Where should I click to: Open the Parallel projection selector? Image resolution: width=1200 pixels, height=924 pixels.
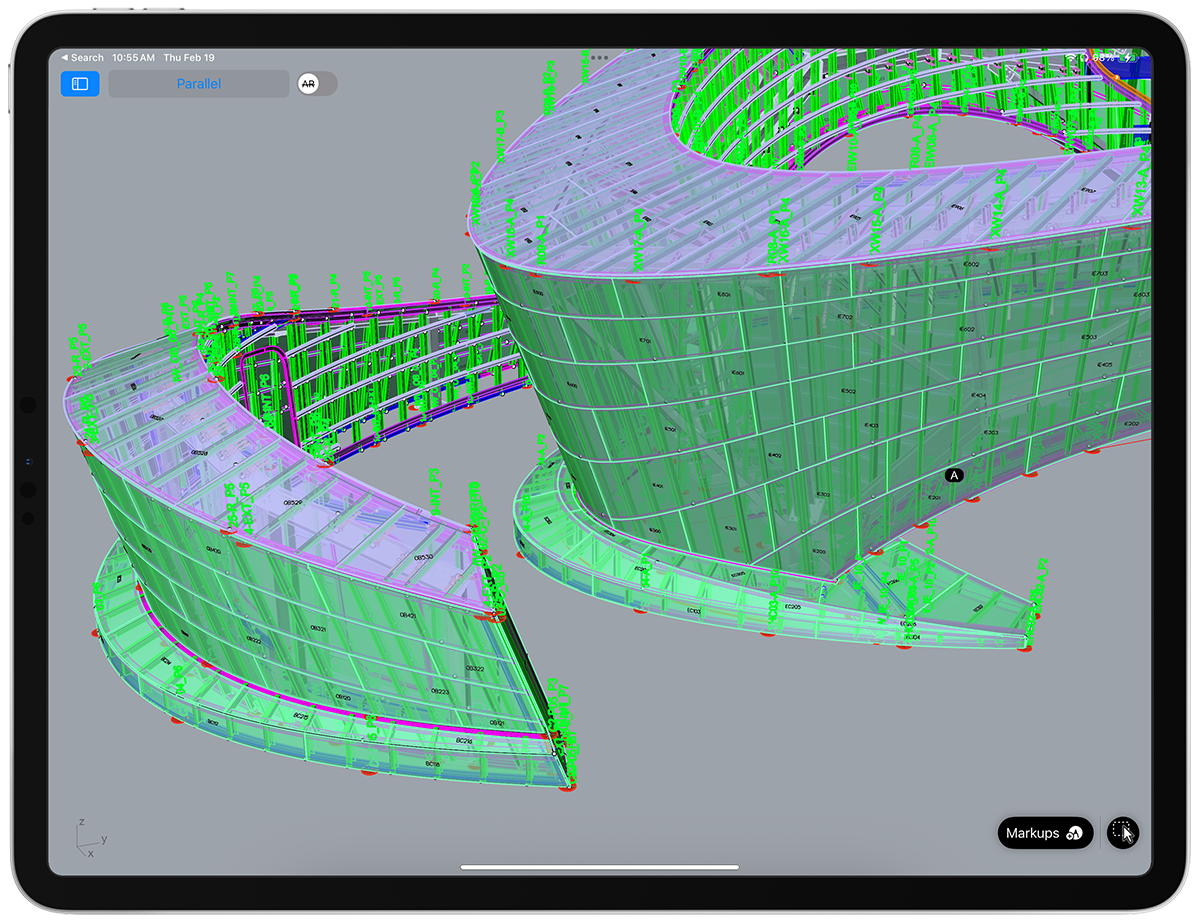198,84
